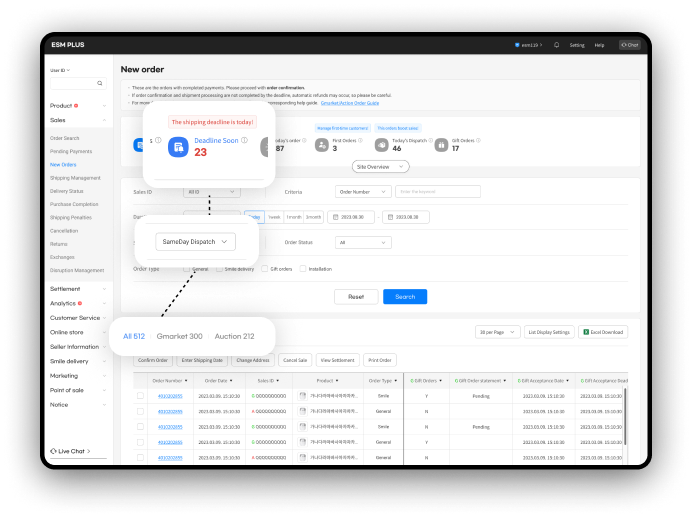The width and height of the screenshot is (692, 518).
Task: Check the Gift orders checkbox
Action: coord(264,269)
